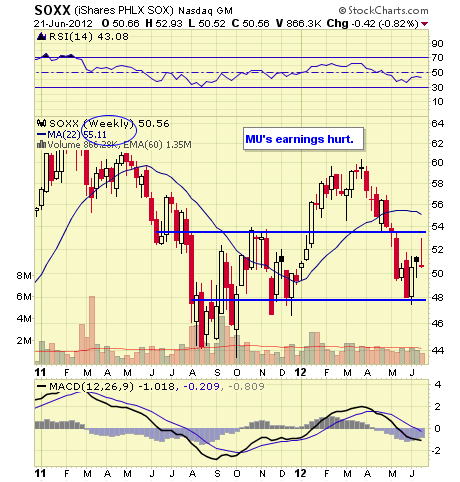Click the latest weekly candle near 50.56
Image resolution: width=460 pixels, height=482 pixels.
[422, 253]
